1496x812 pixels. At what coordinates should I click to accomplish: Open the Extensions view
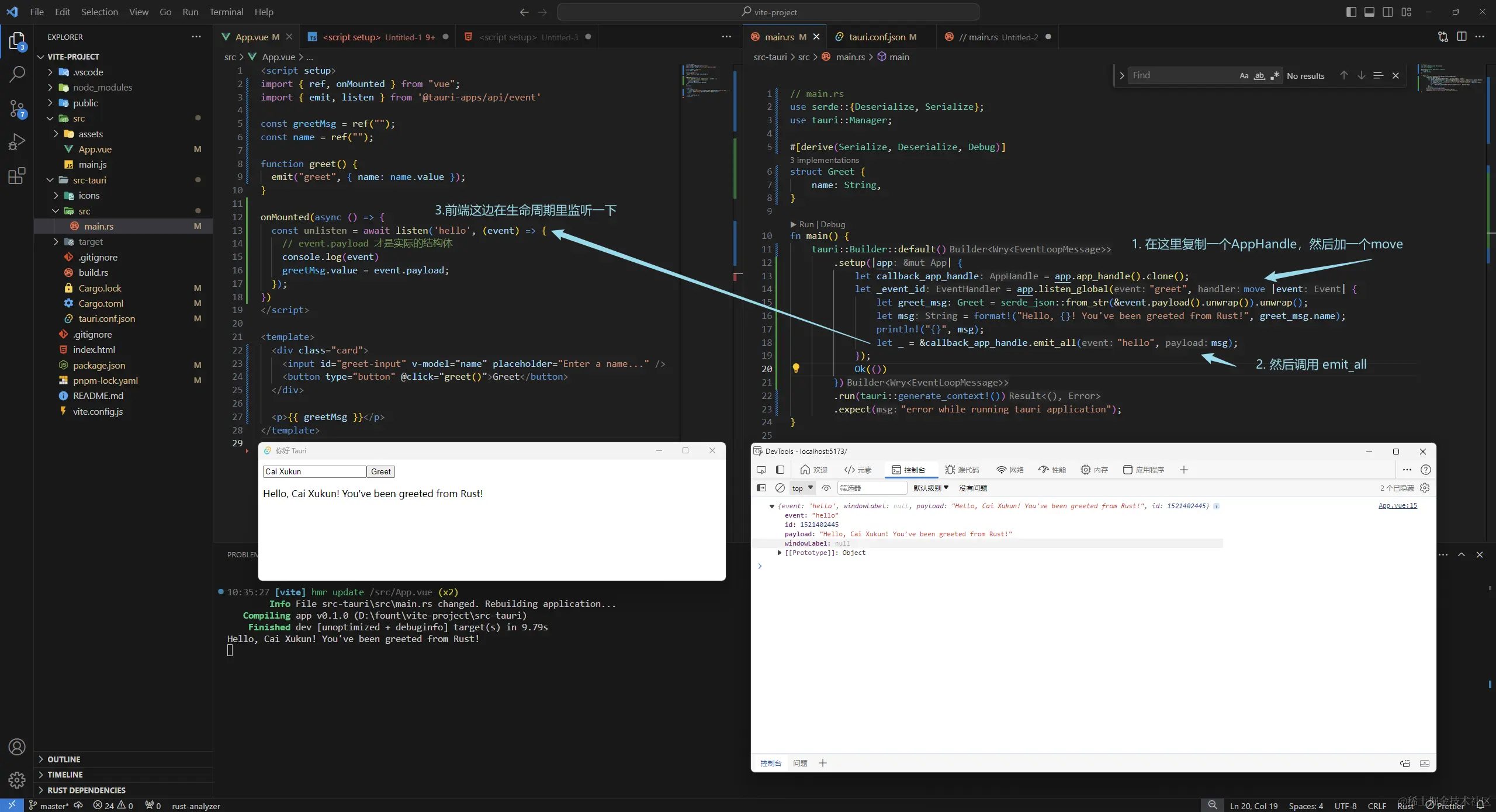pos(17,176)
